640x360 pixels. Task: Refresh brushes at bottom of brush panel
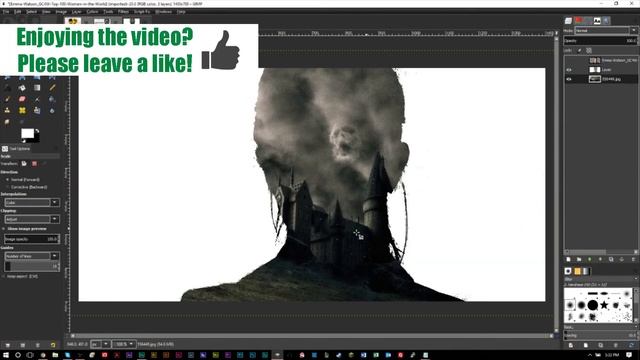pos(631,345)
